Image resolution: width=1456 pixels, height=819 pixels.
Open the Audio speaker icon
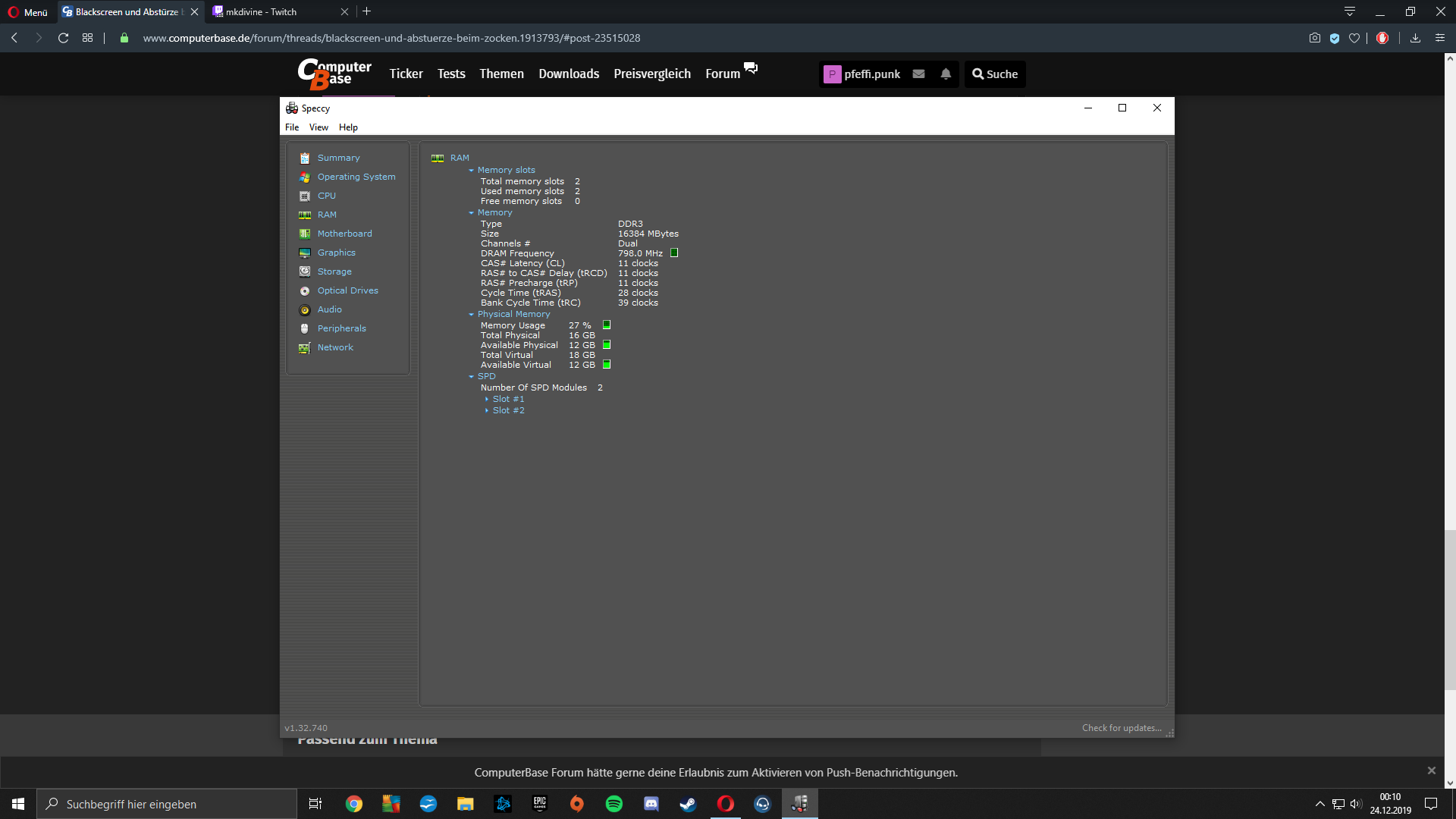(305, 310)
